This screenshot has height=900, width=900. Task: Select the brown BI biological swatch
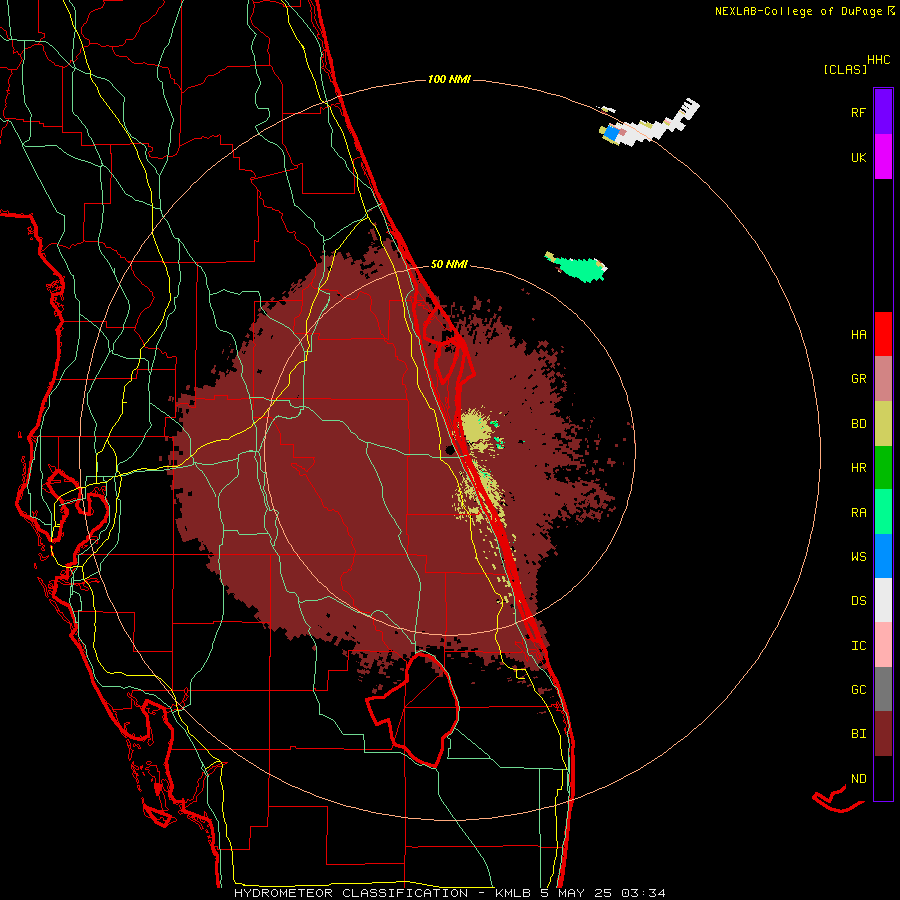[883, 734]
